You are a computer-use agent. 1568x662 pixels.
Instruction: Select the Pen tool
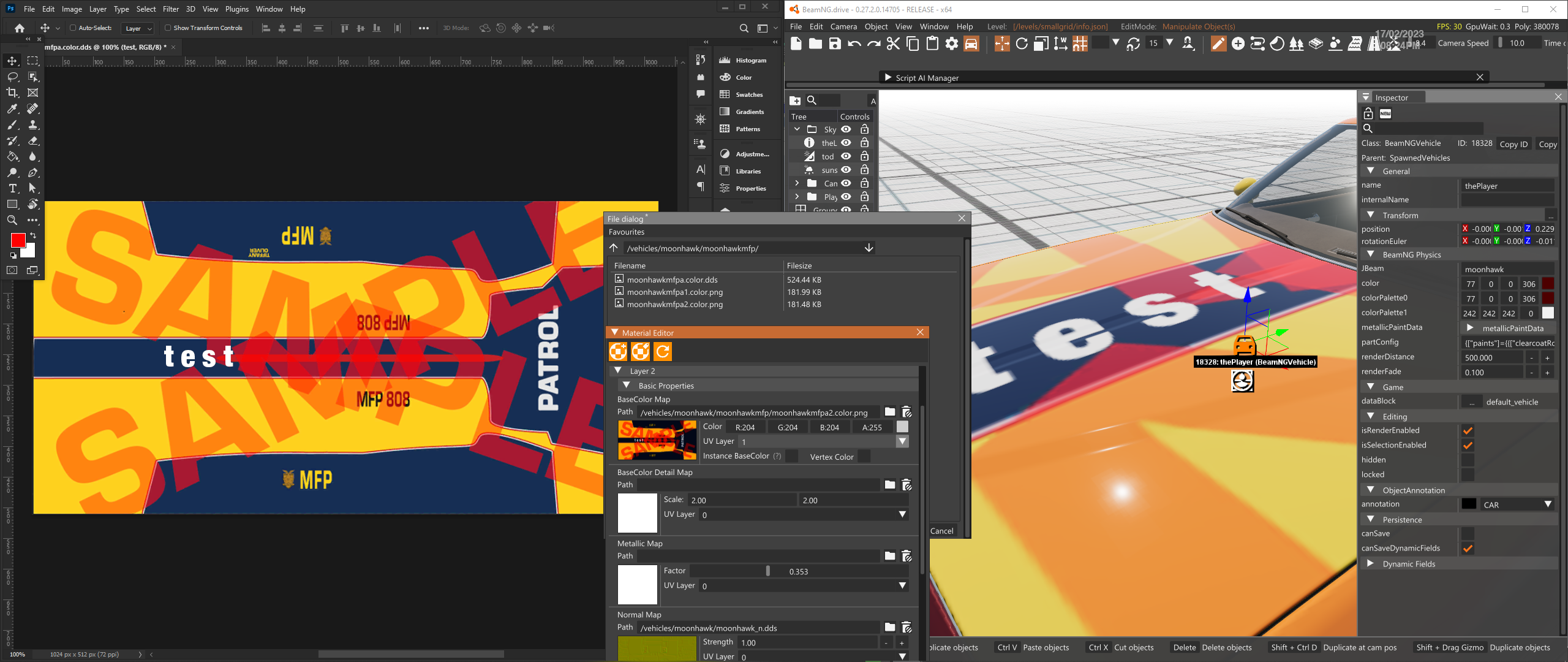point(33,172)
